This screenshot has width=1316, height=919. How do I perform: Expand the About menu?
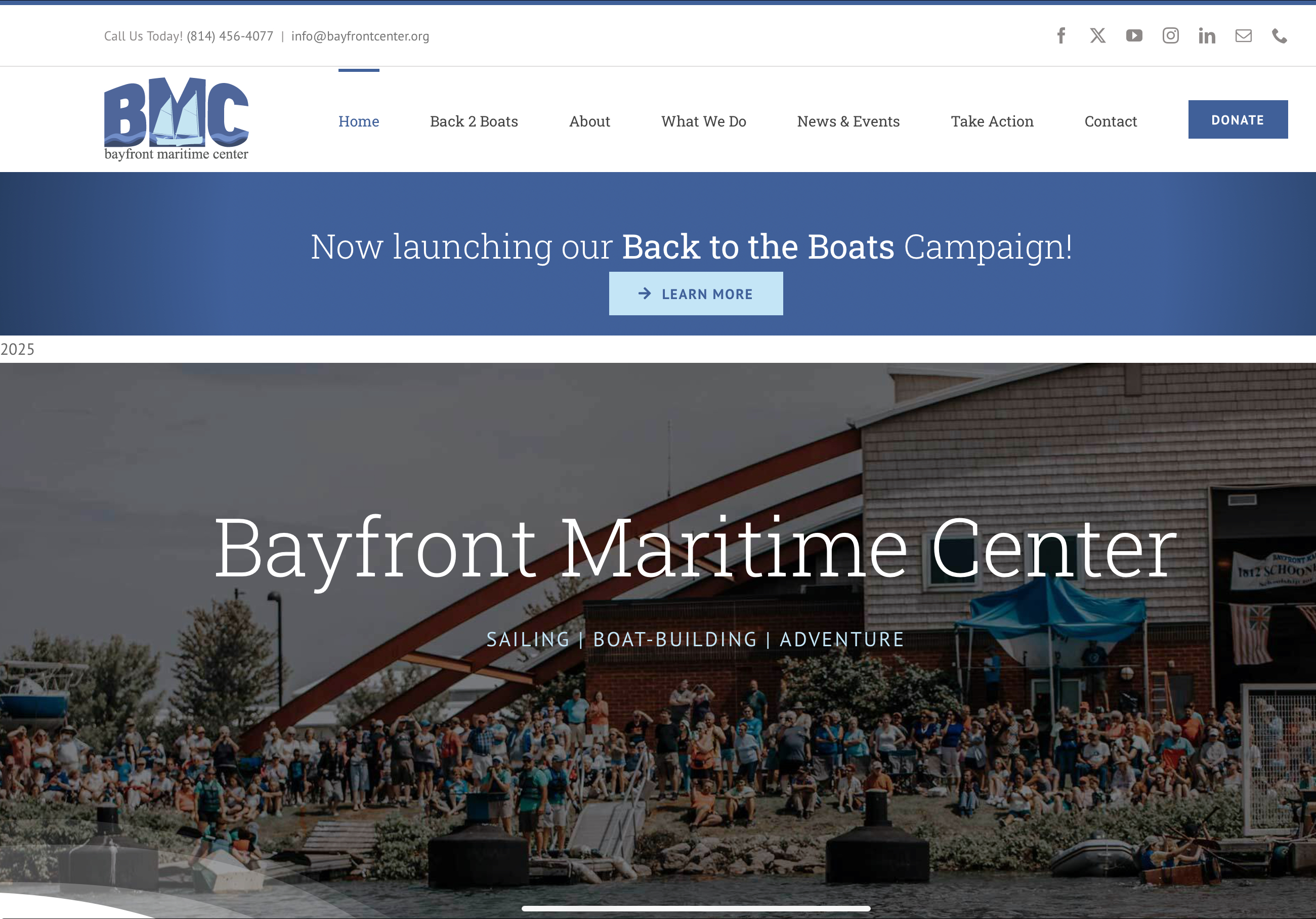pos(589,121)
